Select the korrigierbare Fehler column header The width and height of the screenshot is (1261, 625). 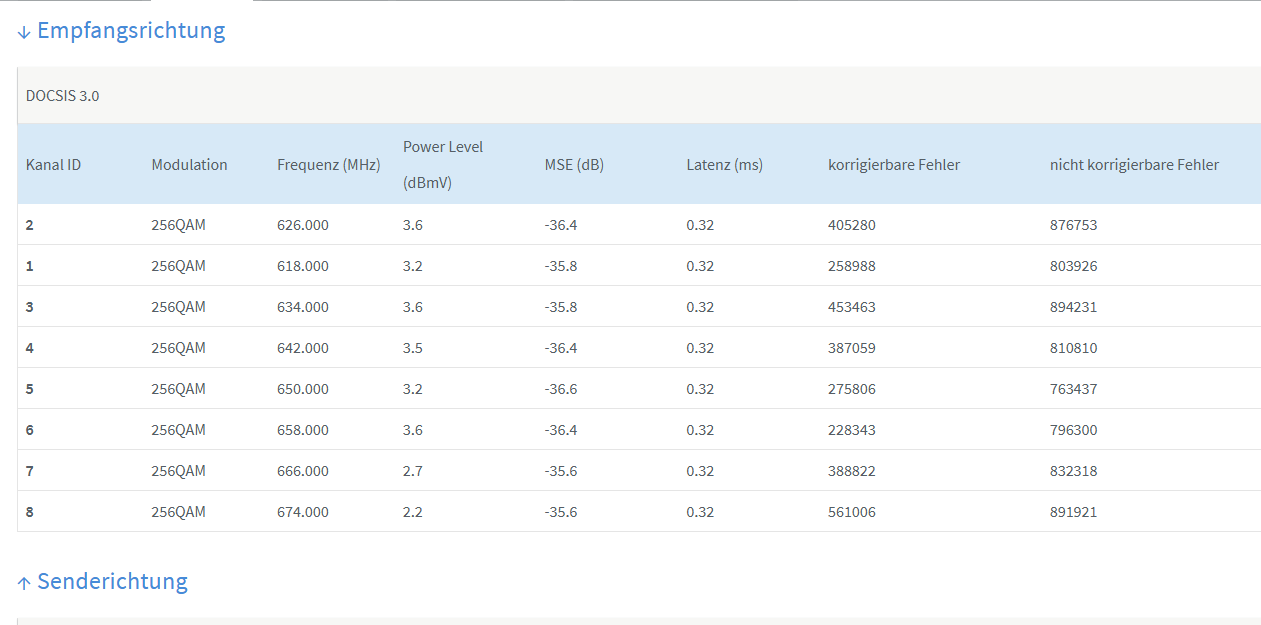tap(893, 165)
